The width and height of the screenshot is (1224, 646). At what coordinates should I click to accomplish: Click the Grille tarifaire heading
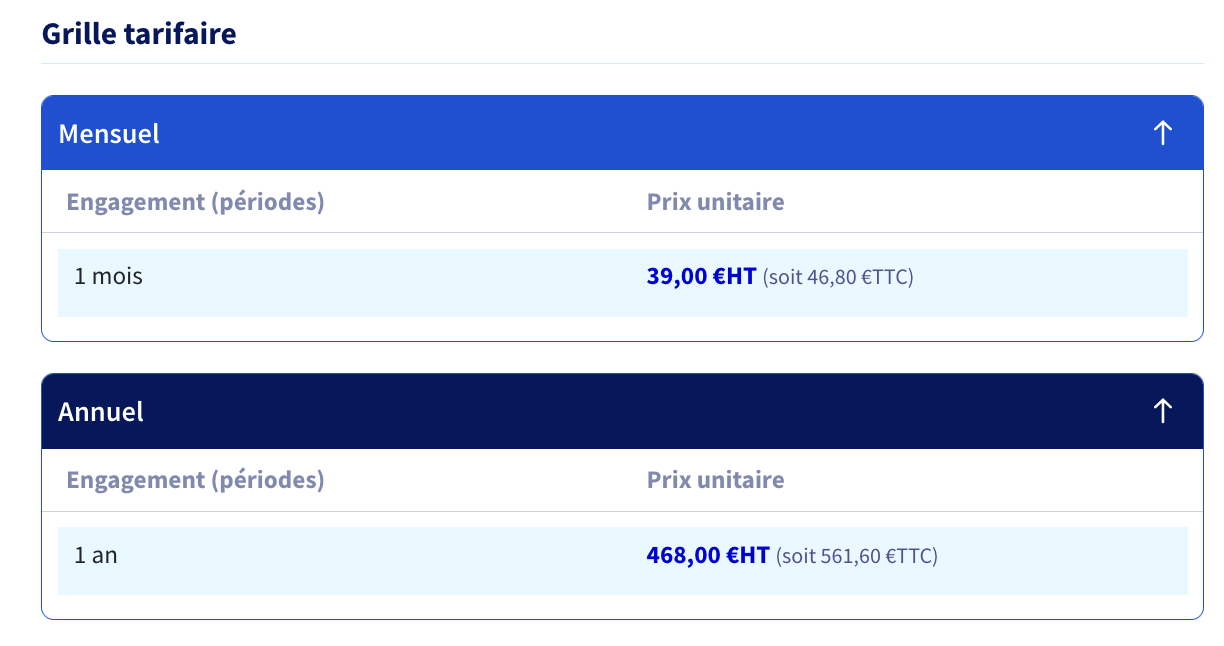pos(139,33)
